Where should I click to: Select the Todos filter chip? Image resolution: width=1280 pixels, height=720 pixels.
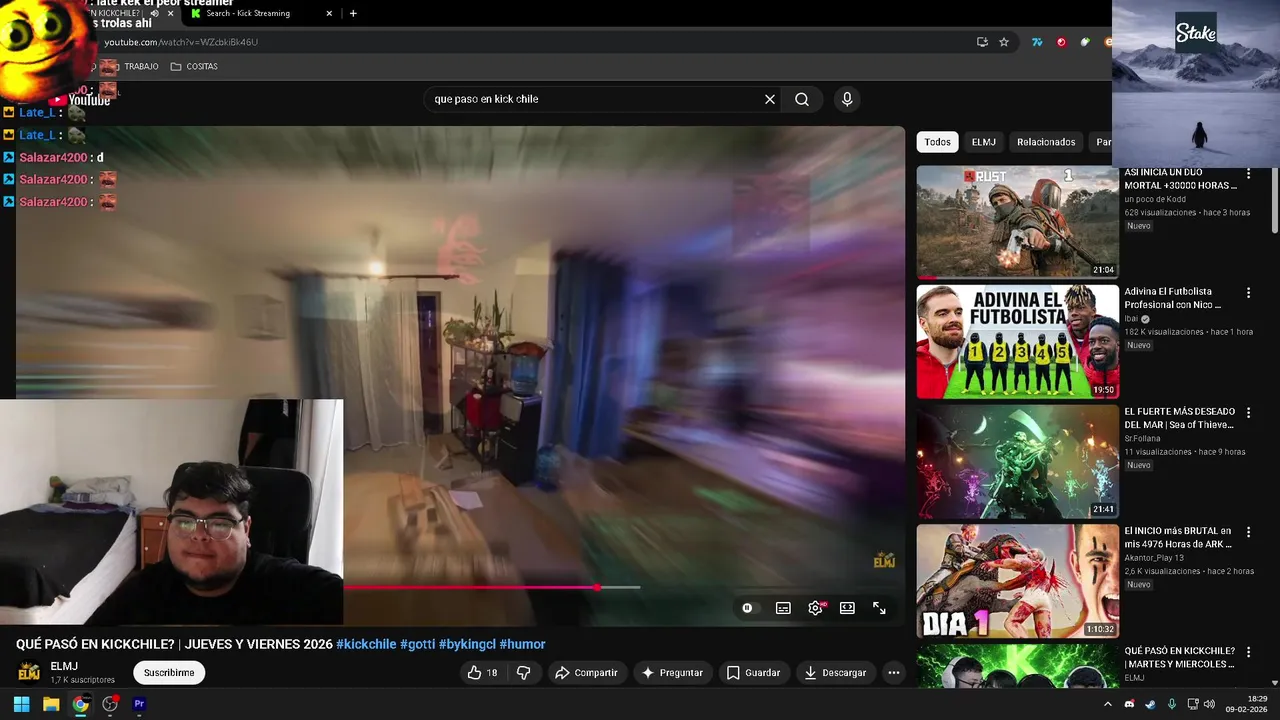[937, 142]
